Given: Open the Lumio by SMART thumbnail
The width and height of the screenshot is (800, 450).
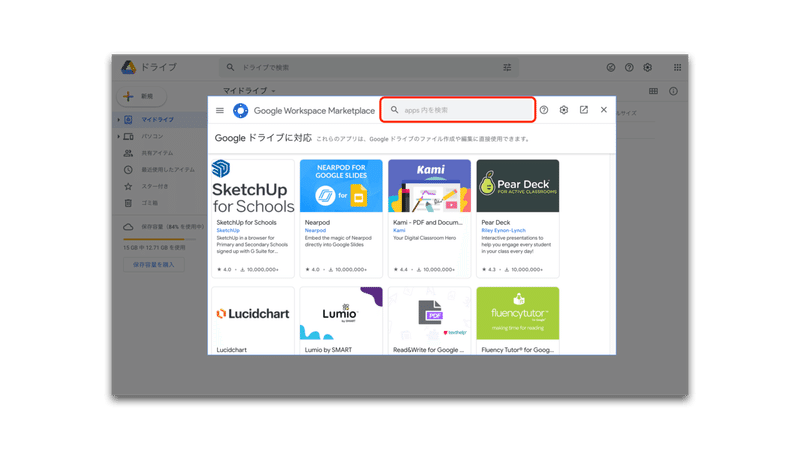Looking at the screenshot, I should pos(341,313).
